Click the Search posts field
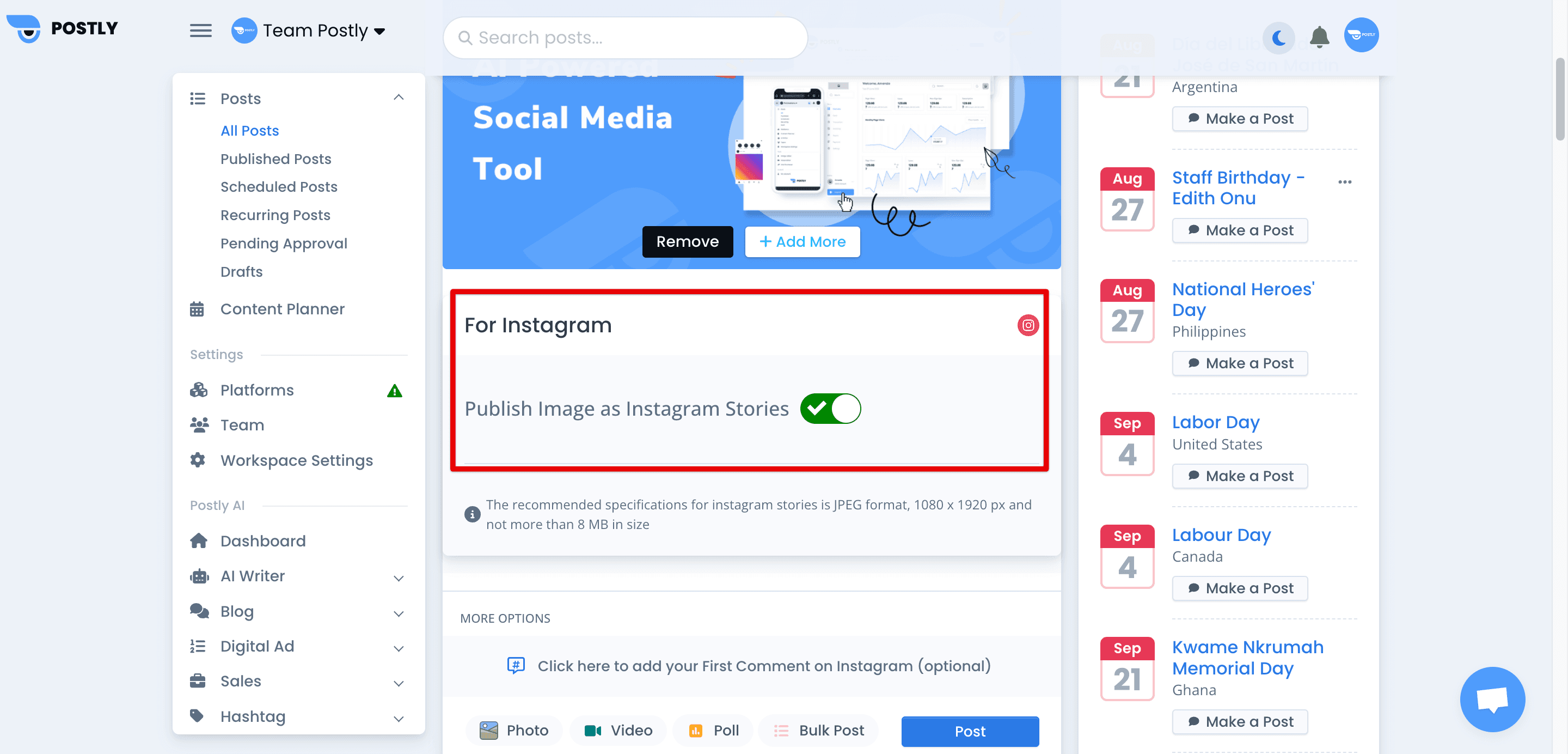The height and width of the screenshot is (754, 1568). pos(625,38)
